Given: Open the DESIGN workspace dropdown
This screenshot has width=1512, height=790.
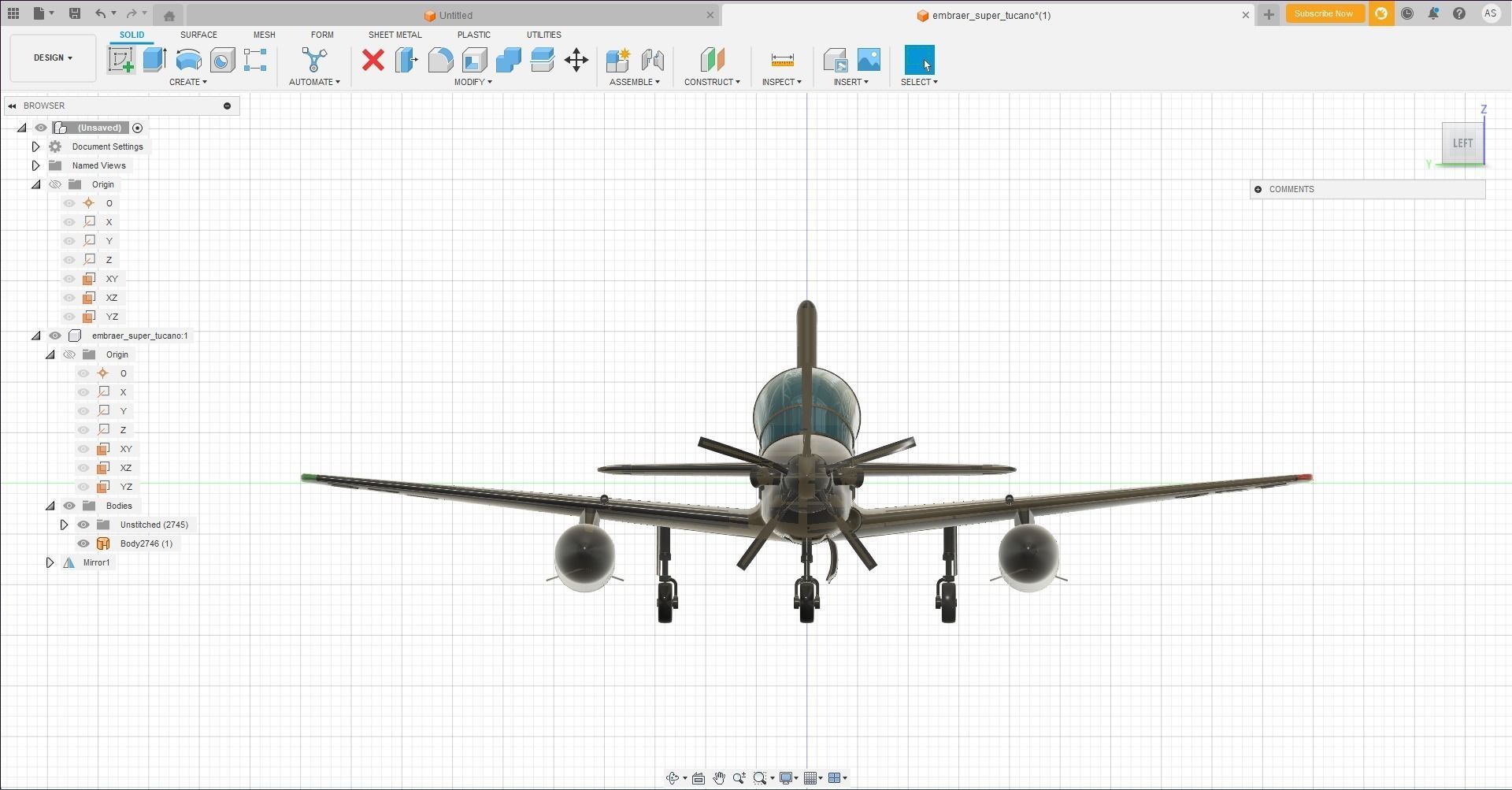Looking at the screenshot, I should (x=53, y=57).
